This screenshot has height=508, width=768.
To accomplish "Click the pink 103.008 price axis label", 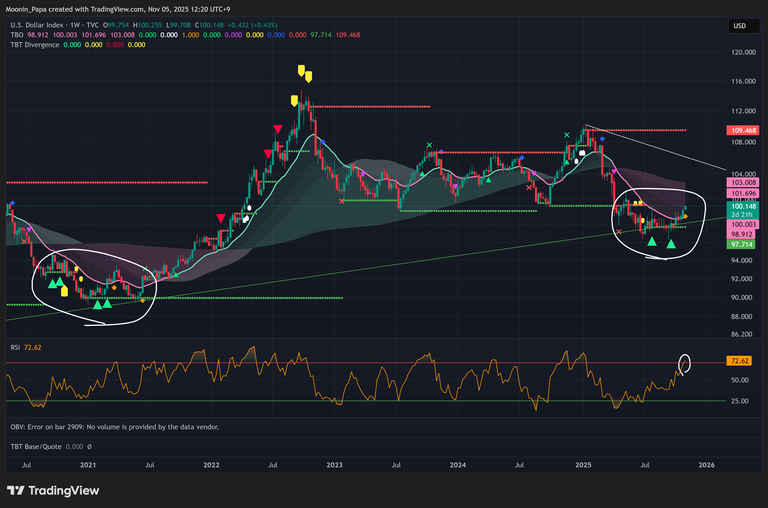I will click(x=745, y=183).
